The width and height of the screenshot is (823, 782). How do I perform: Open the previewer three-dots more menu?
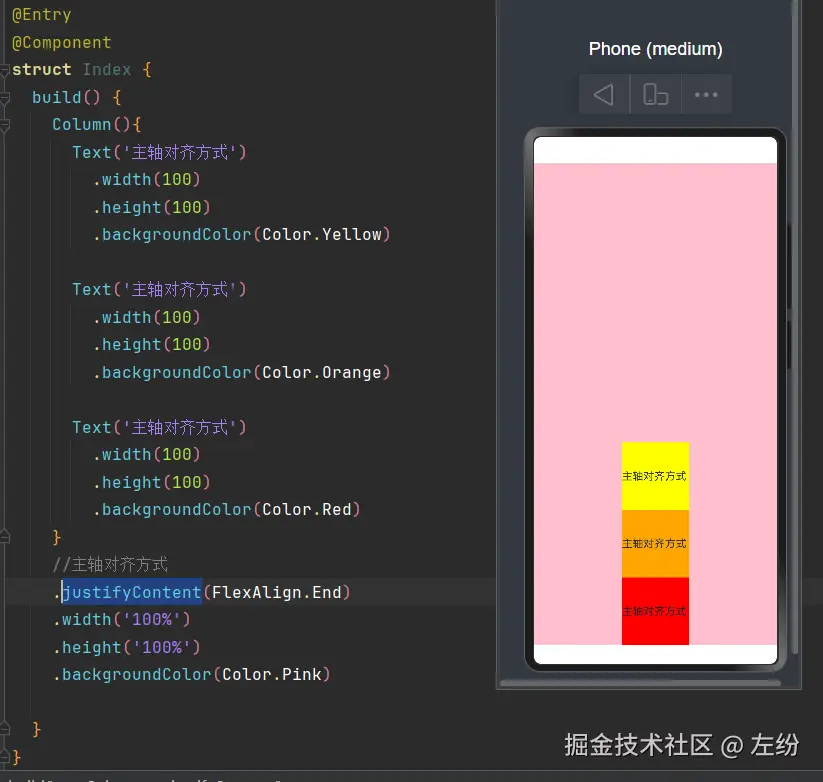click(x=706, y=95)
